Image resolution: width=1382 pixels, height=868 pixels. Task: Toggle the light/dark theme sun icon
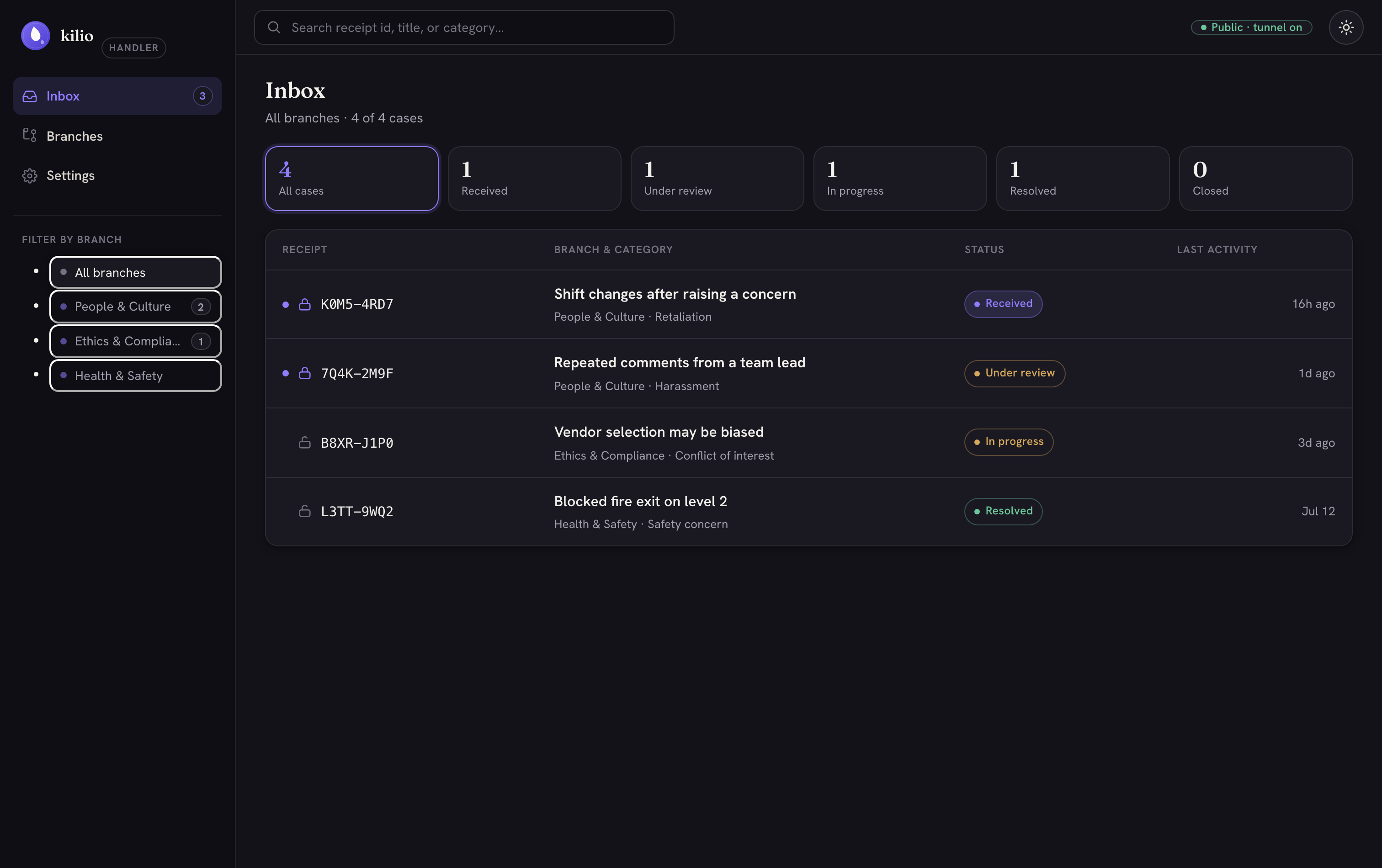(1346, 27)
